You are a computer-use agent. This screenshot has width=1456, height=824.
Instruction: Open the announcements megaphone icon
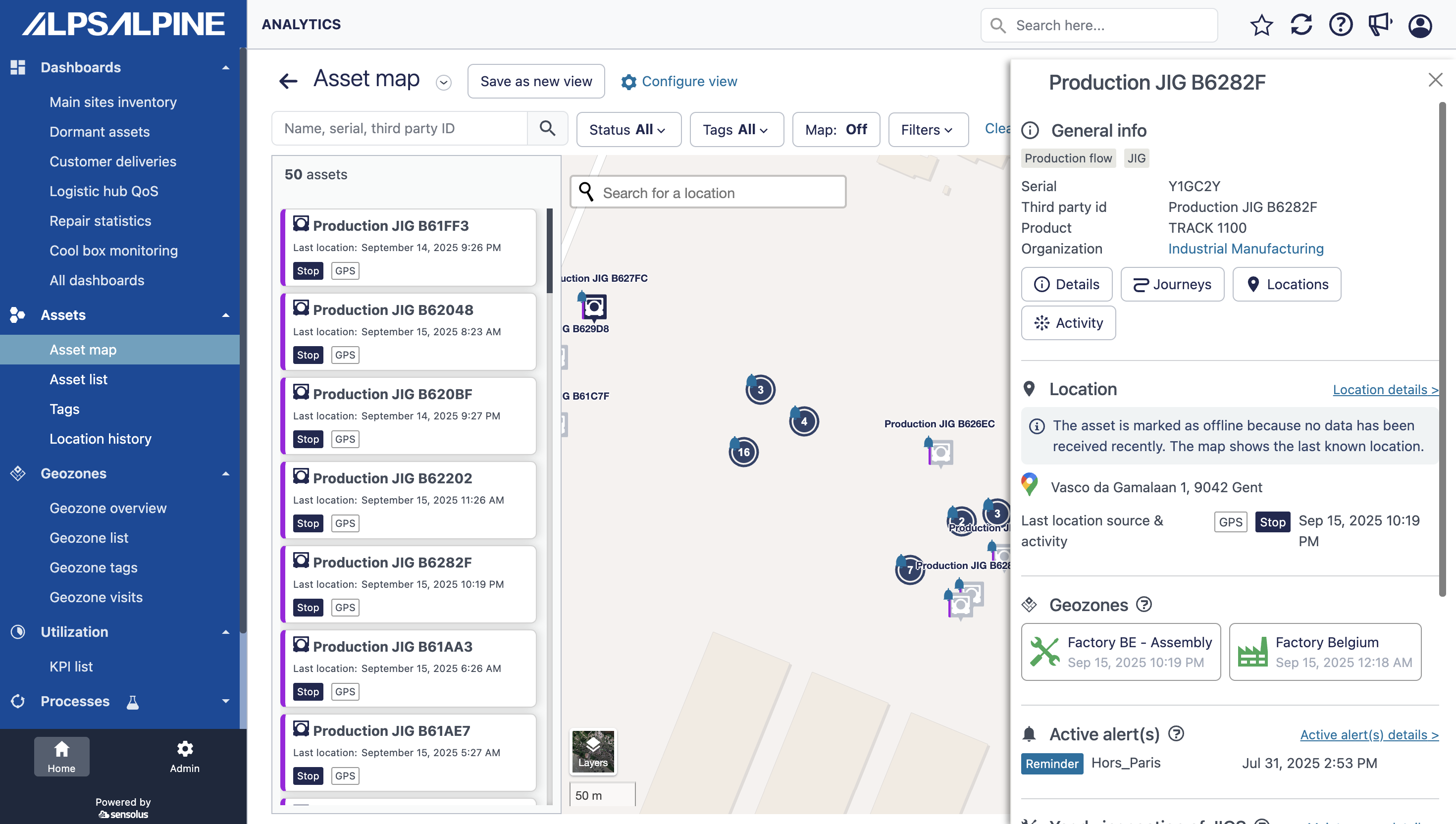tap(1380, 25)
